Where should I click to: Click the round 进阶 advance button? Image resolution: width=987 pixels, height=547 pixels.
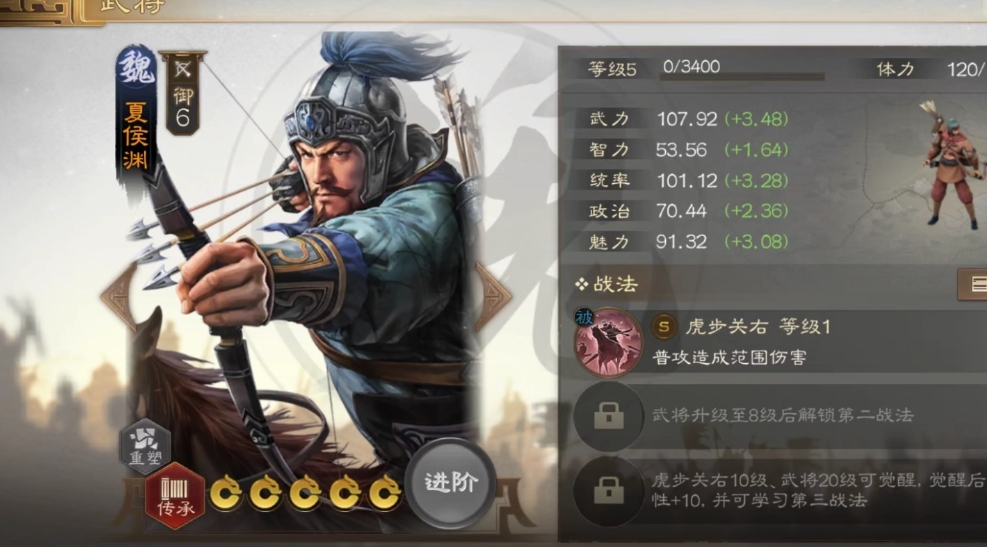(x=450, y=483)
